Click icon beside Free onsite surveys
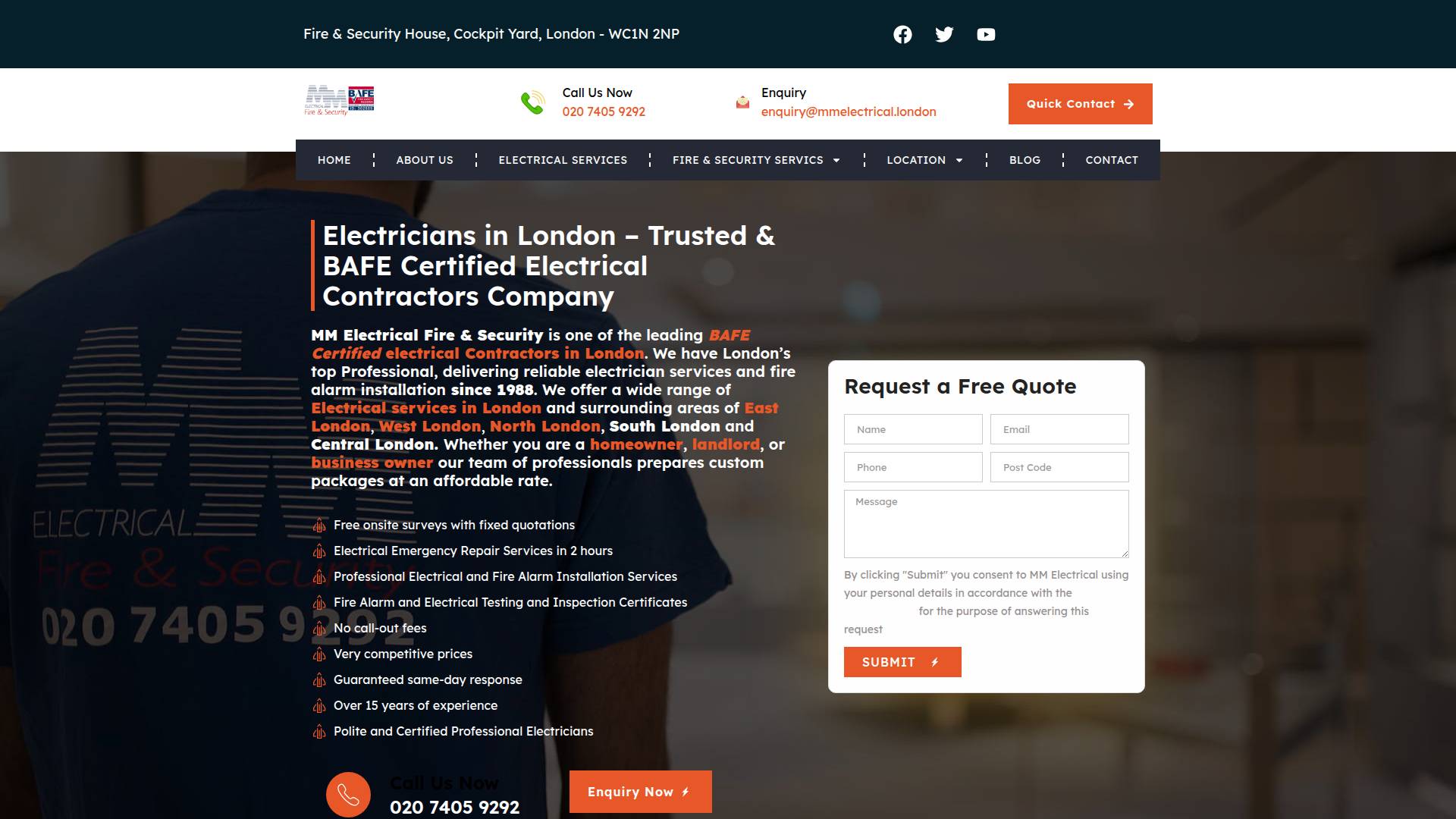The image size is (1456, 819). coord(319,526)
